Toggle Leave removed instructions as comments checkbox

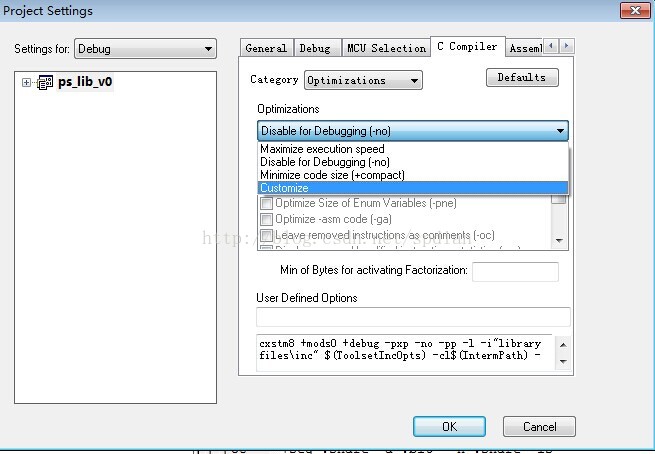pos(266,235)
